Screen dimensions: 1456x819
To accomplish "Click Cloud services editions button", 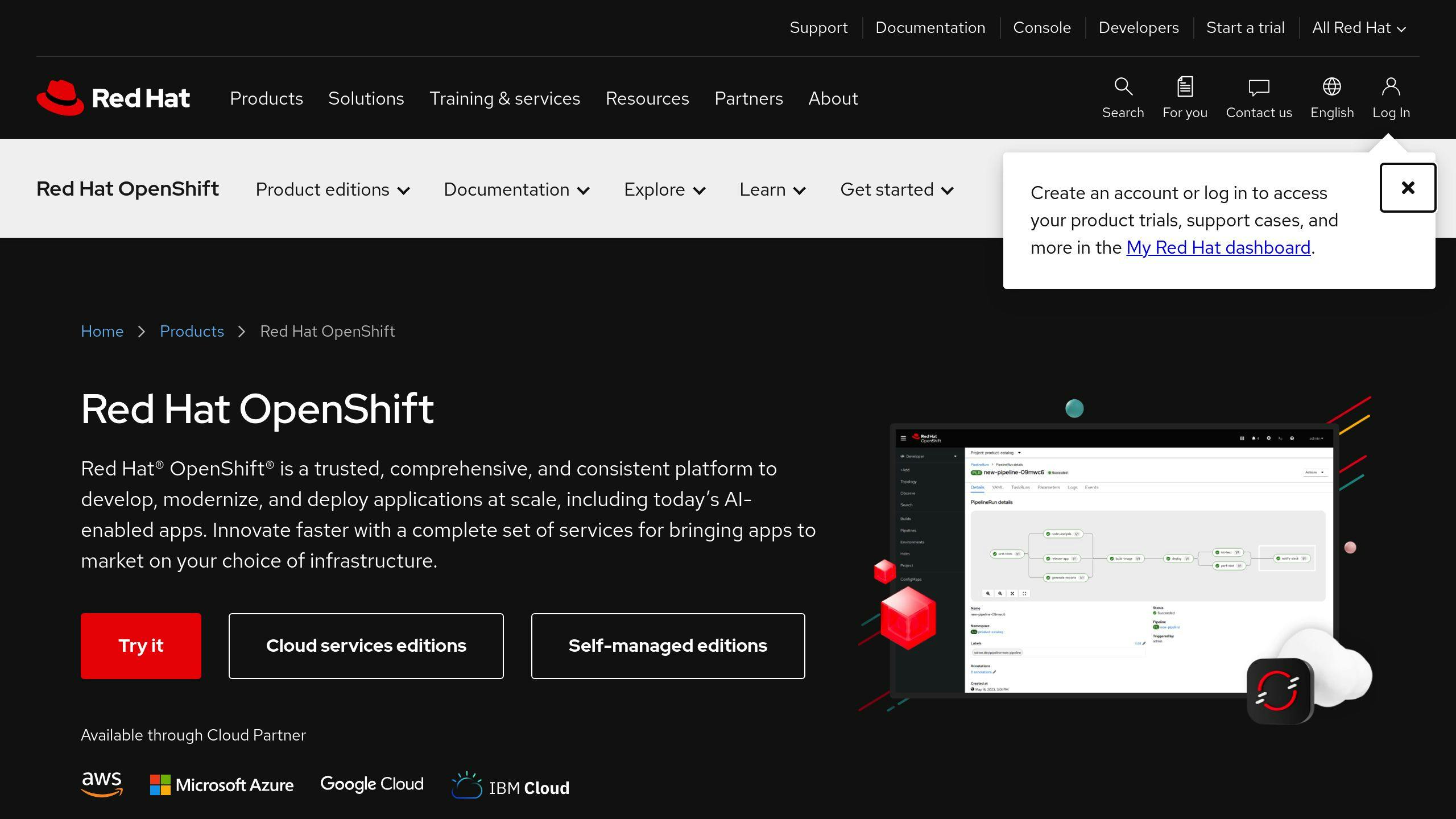I will pyautogui.click(x=366, y=646).
